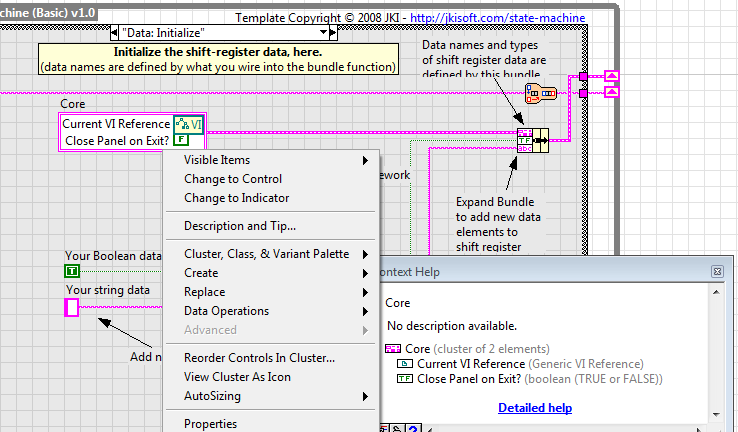
Task: Click the "Template Copyright © 2008 JKI" text
Action: (x=317, y=18)
